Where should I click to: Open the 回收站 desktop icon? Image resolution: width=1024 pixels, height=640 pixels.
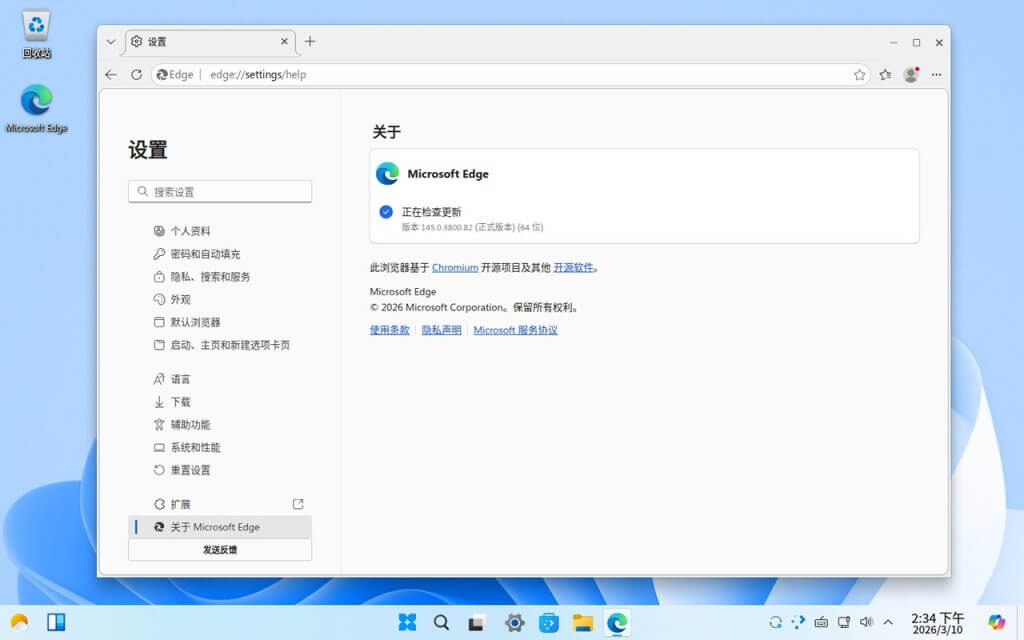click(37, 34)
